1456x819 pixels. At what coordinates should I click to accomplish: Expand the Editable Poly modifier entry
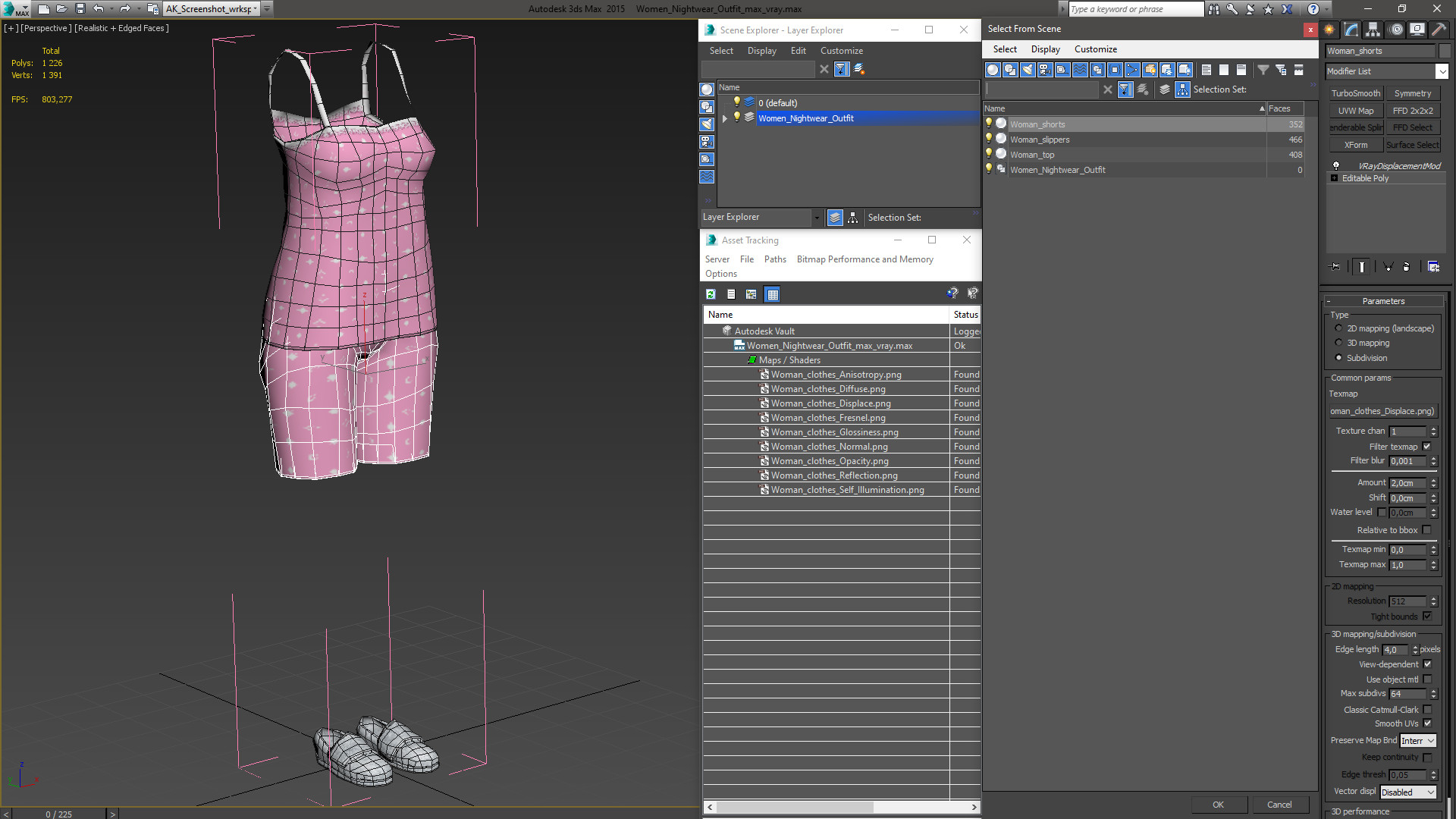coord(1335,178)
